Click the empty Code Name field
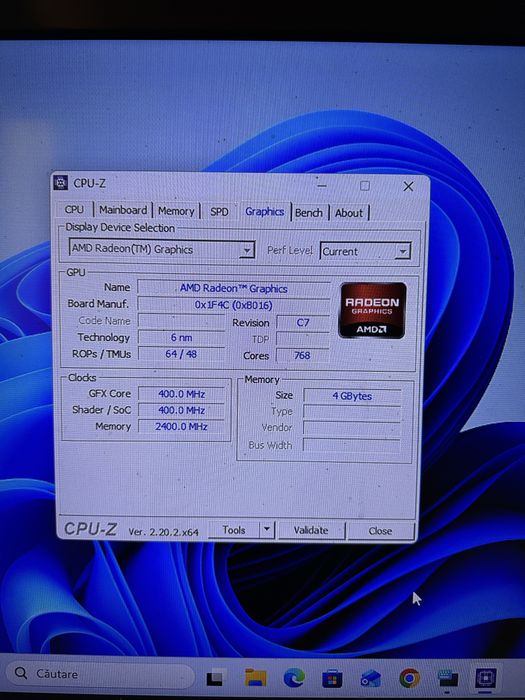525x700 pixels. click(x=181, y=321)
